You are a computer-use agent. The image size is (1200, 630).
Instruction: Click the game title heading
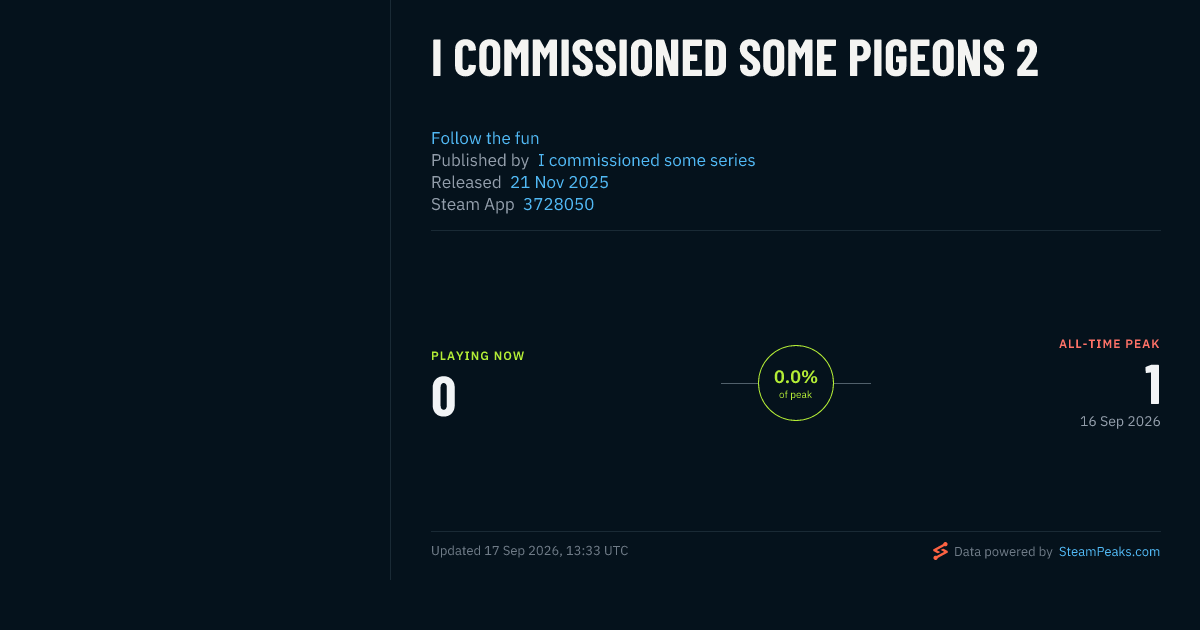[x=734, y=58]
